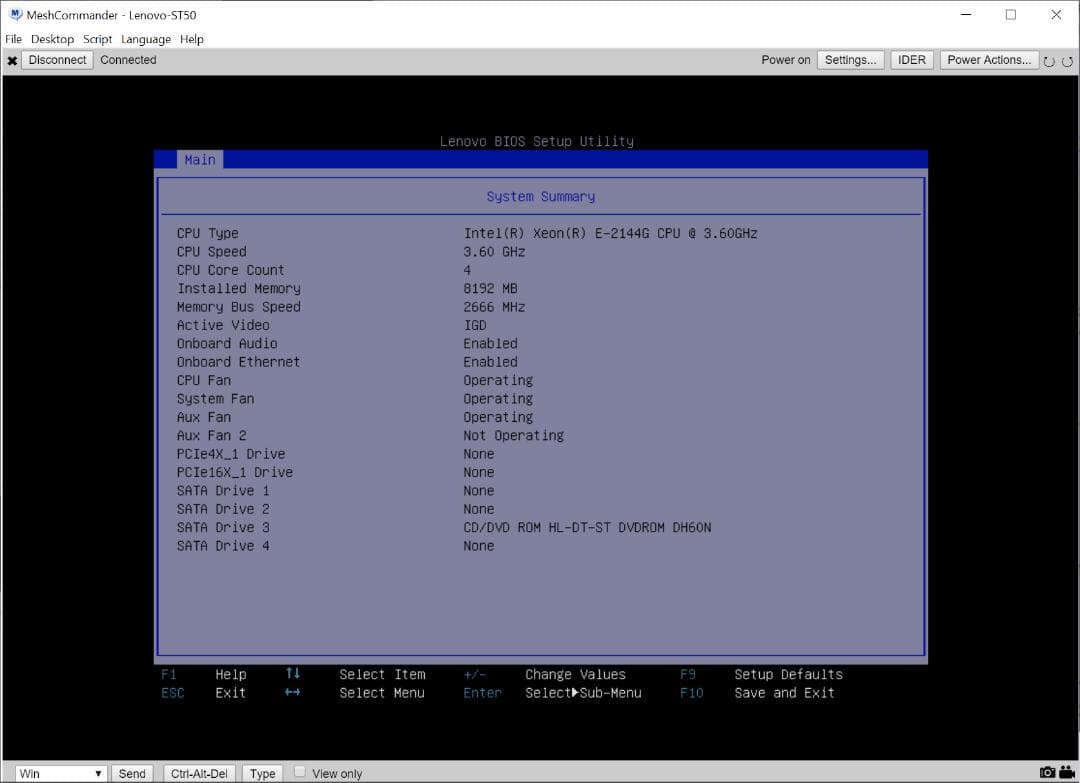Open the File menu
The width and height of the screenshot is (1080, 783).
point(13,39)
